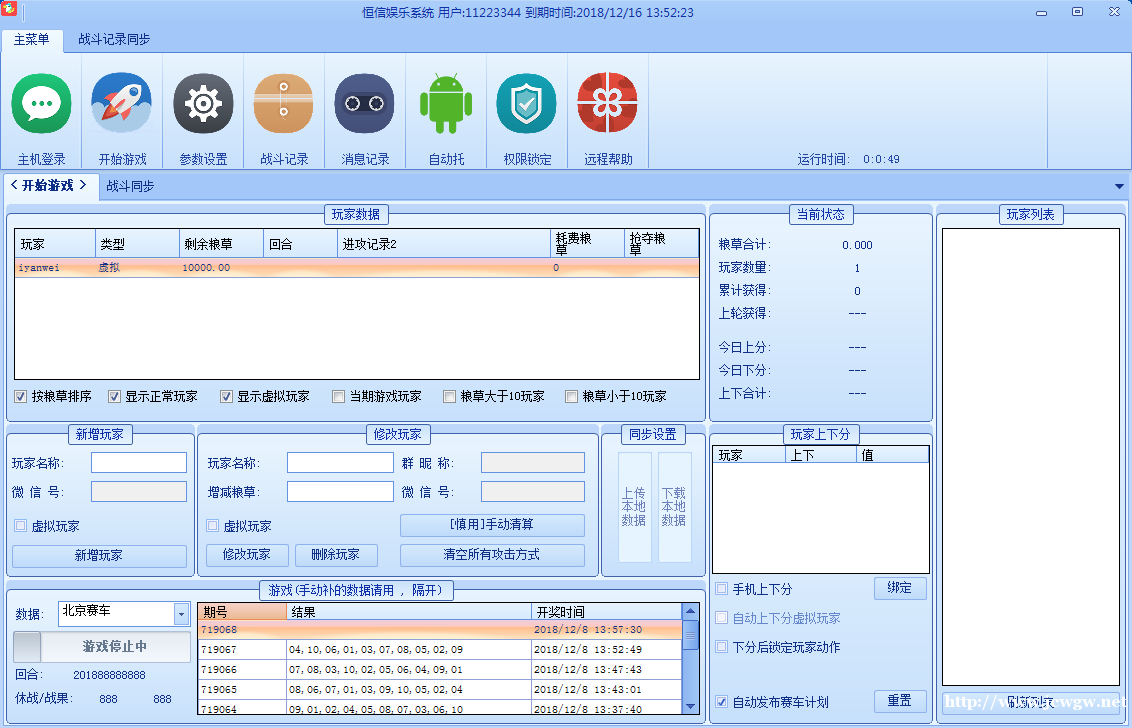
Task: Switch to 战斗记录同步 ribbon tab
Action: pos(114,39)
